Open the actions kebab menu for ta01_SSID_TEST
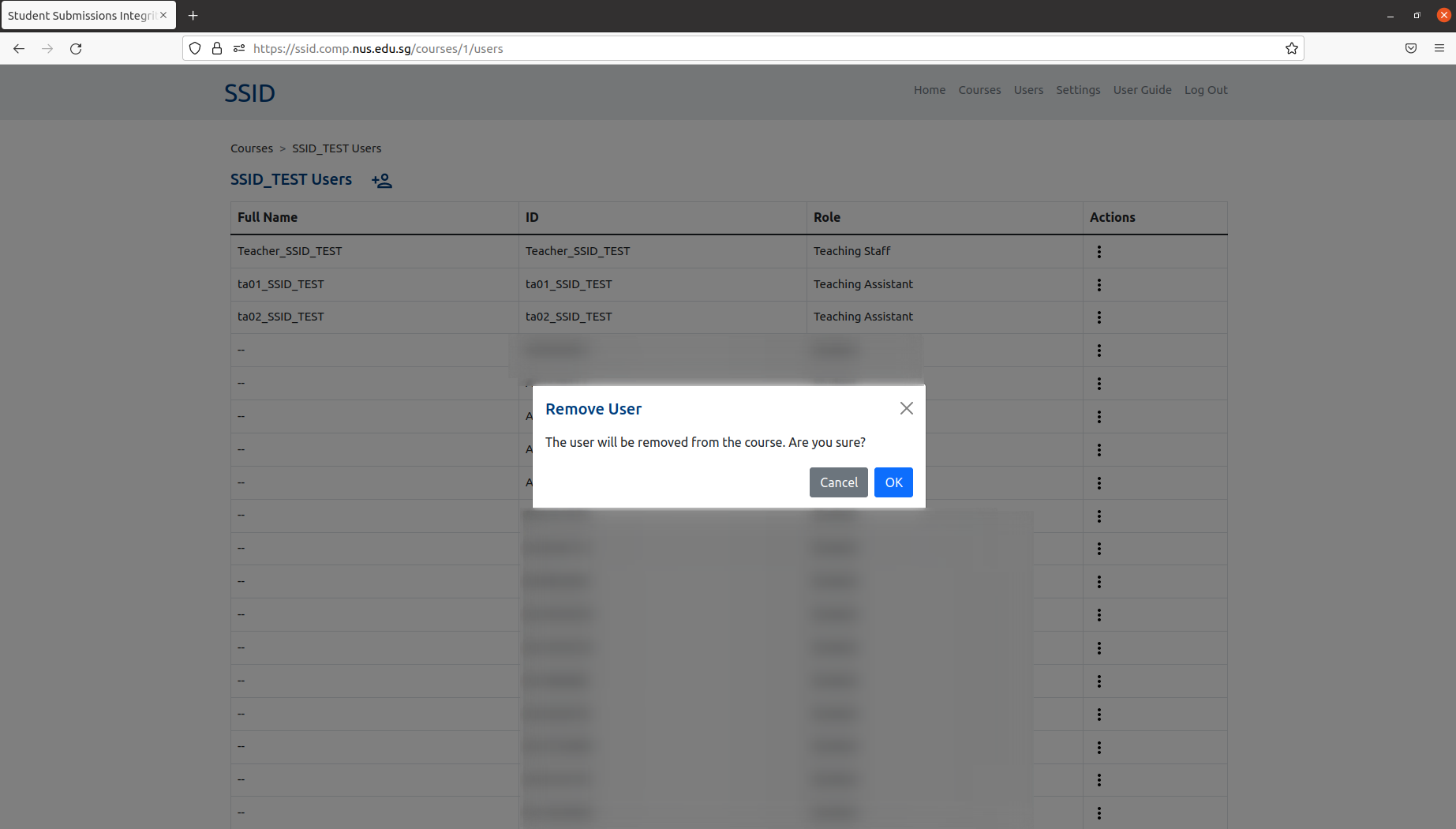 pyautogui.click(x=1099, y=284)
